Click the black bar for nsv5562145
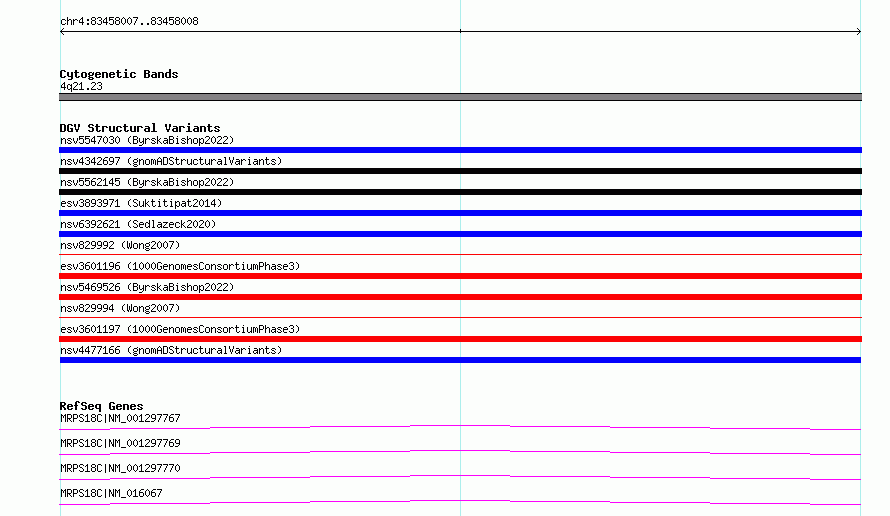 pos(460,192)
